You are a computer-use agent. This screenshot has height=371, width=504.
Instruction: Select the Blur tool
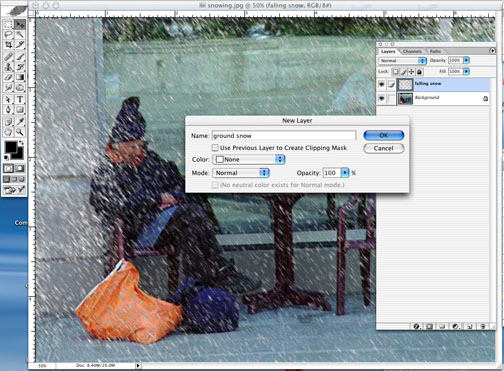(x=8, y=88)
